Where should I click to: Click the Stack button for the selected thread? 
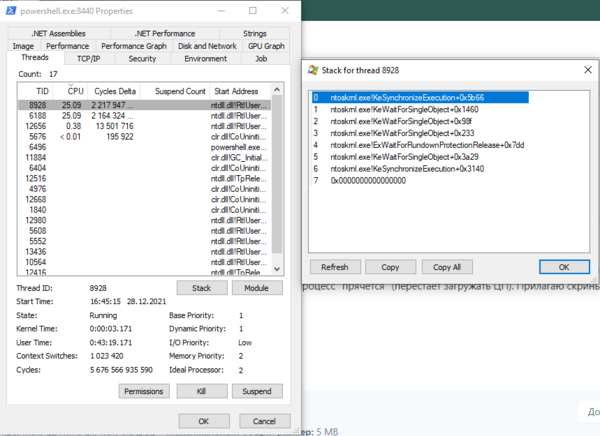202,288
